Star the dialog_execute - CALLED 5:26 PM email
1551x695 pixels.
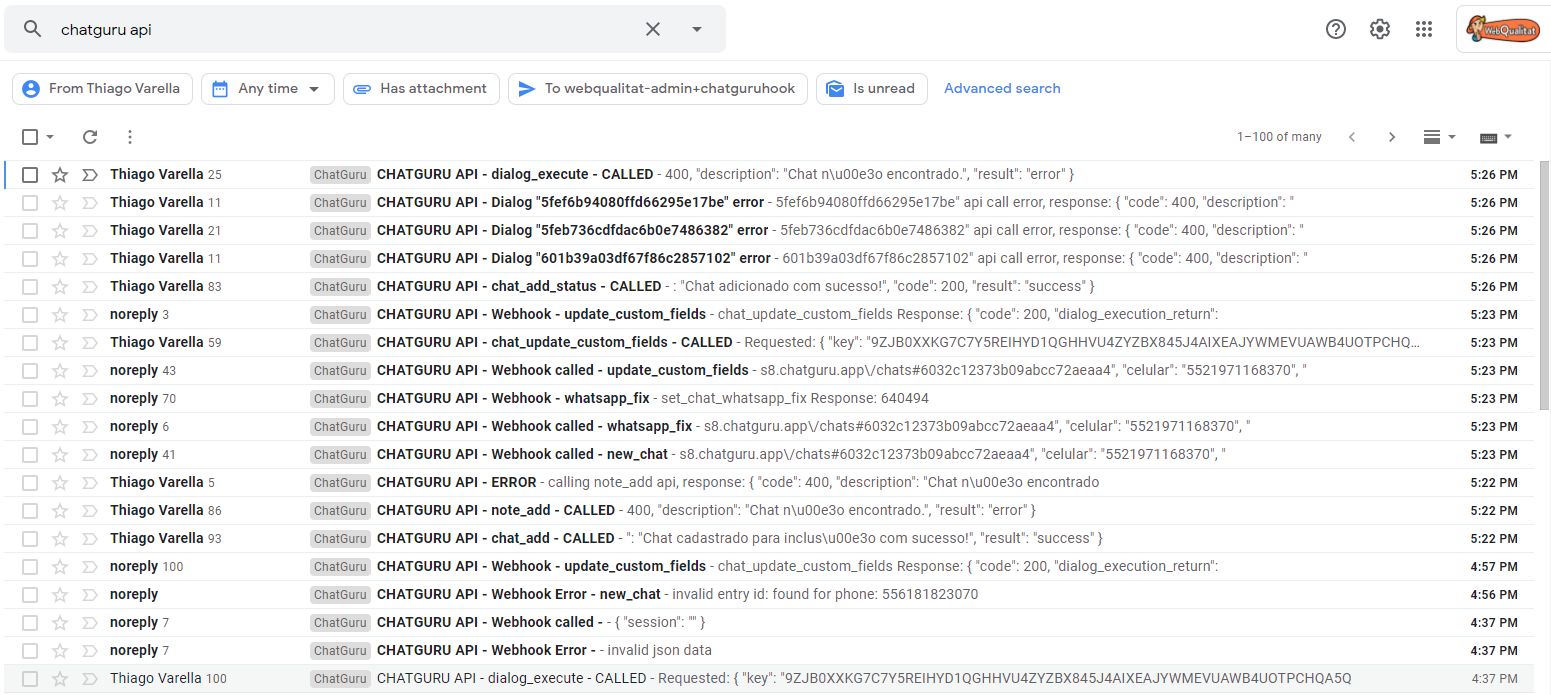coord(60,175)
